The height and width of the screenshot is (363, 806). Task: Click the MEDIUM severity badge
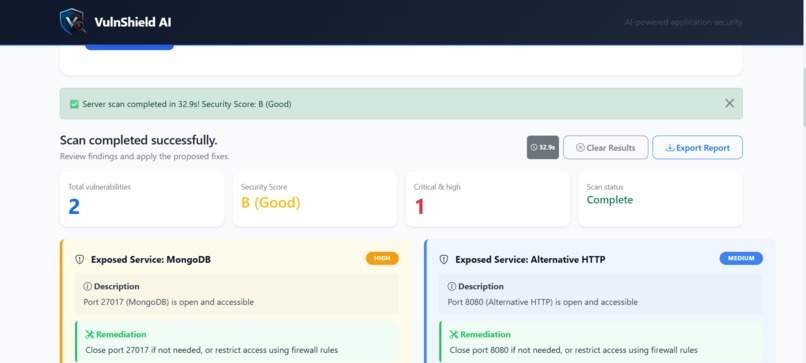point(741,259)
